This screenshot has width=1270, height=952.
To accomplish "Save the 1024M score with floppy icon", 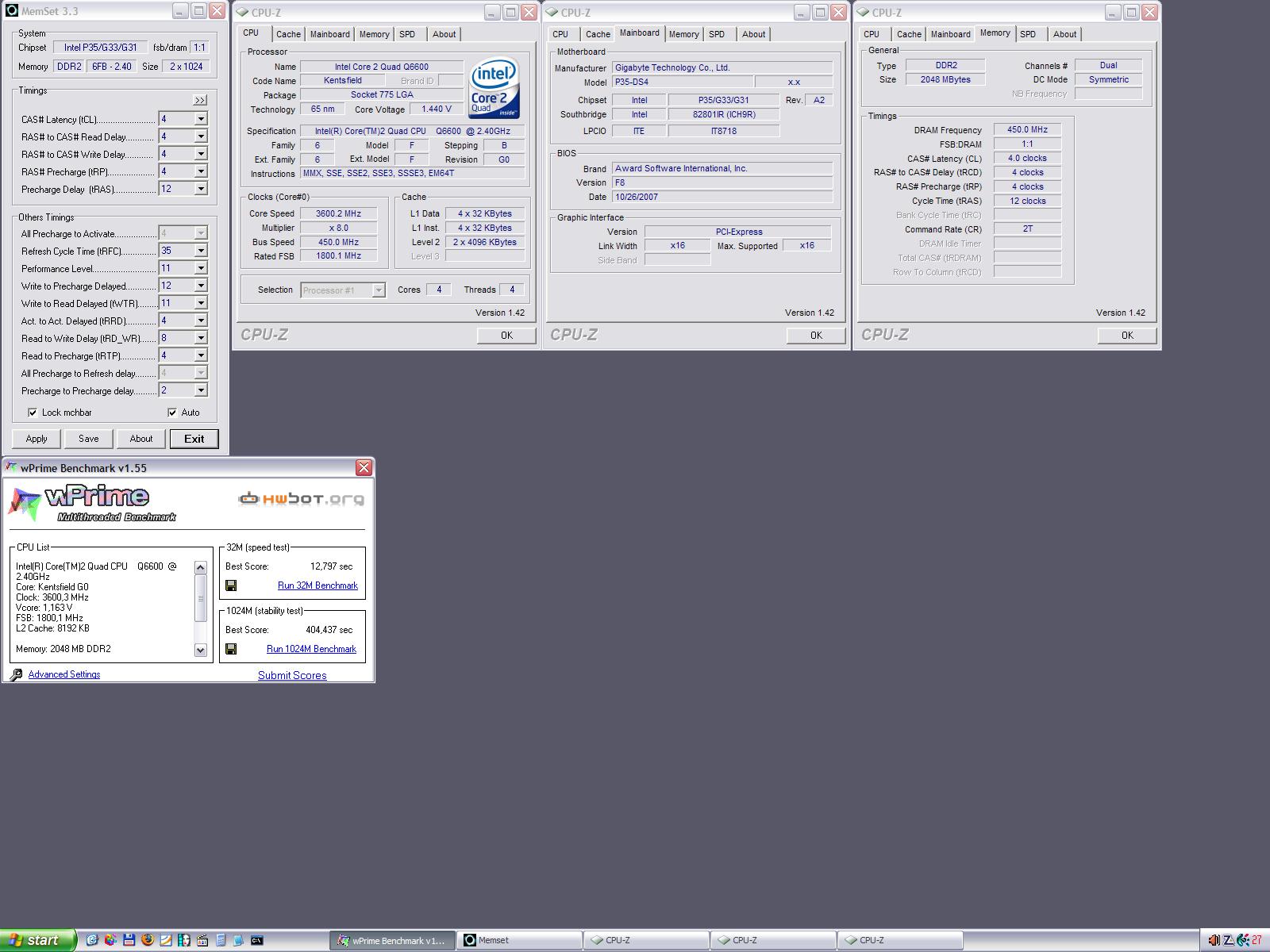I will tap(231, 649).
